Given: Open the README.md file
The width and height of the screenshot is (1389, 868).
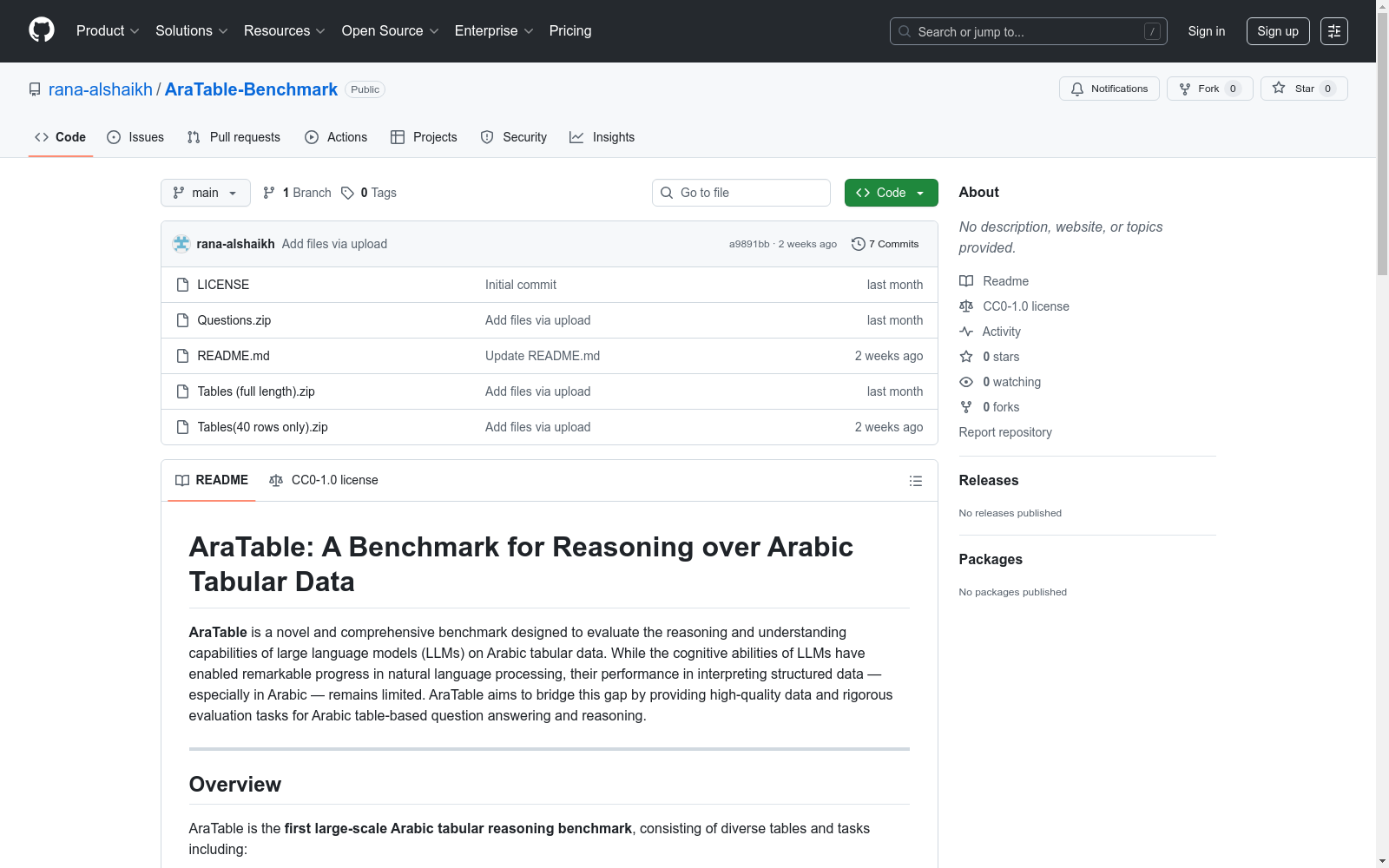Looking at the screenshot, I should pos(234,356).
